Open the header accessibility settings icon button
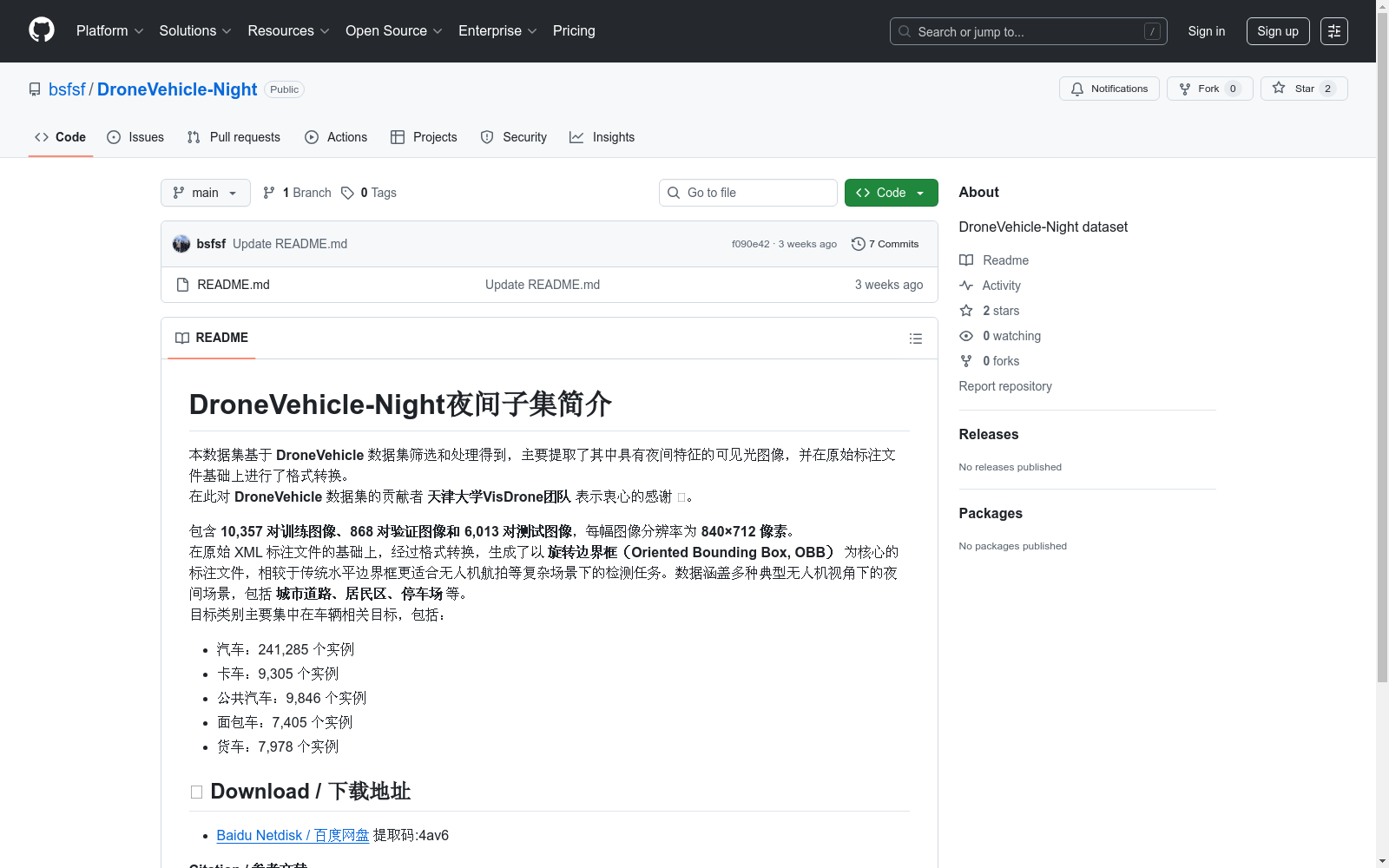This screenshot has height=868, width=1389. coord(1334,31)
